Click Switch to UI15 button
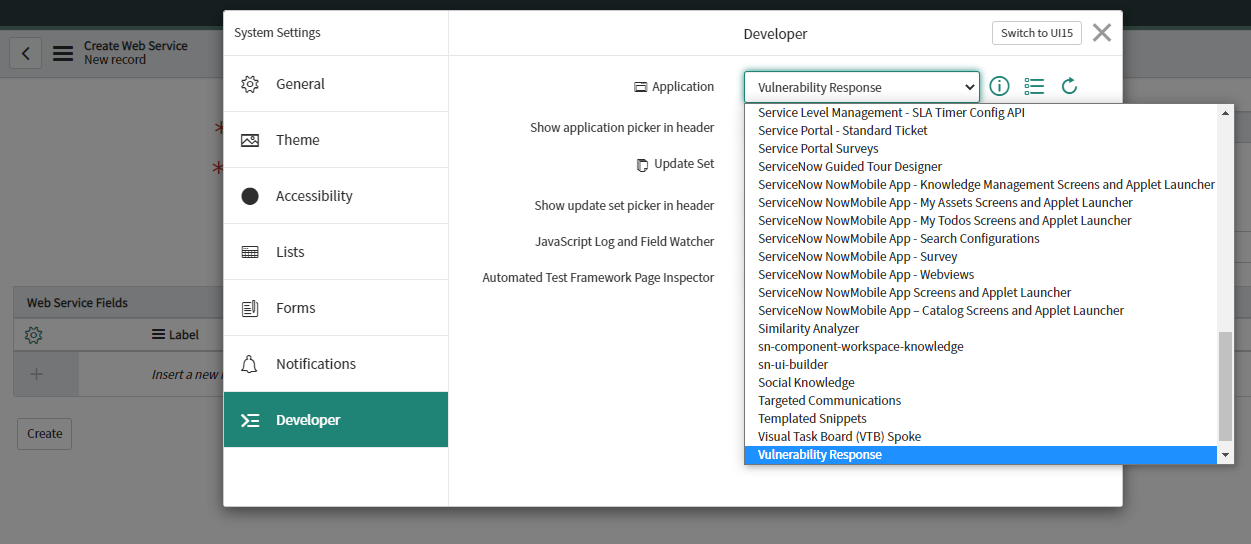 (x=1037, y=33)
